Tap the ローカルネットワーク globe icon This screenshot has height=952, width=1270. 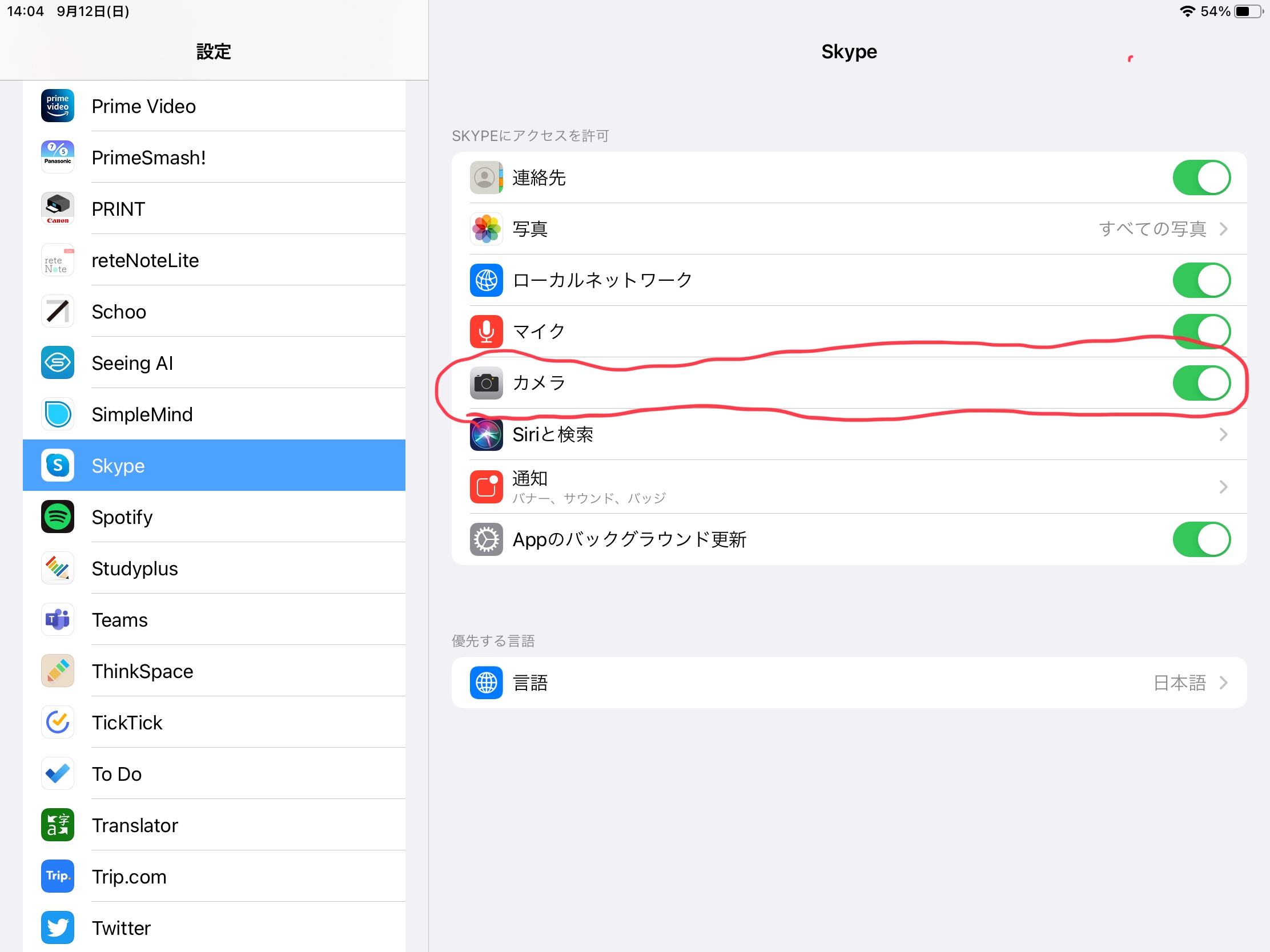[x=487, y=280]
